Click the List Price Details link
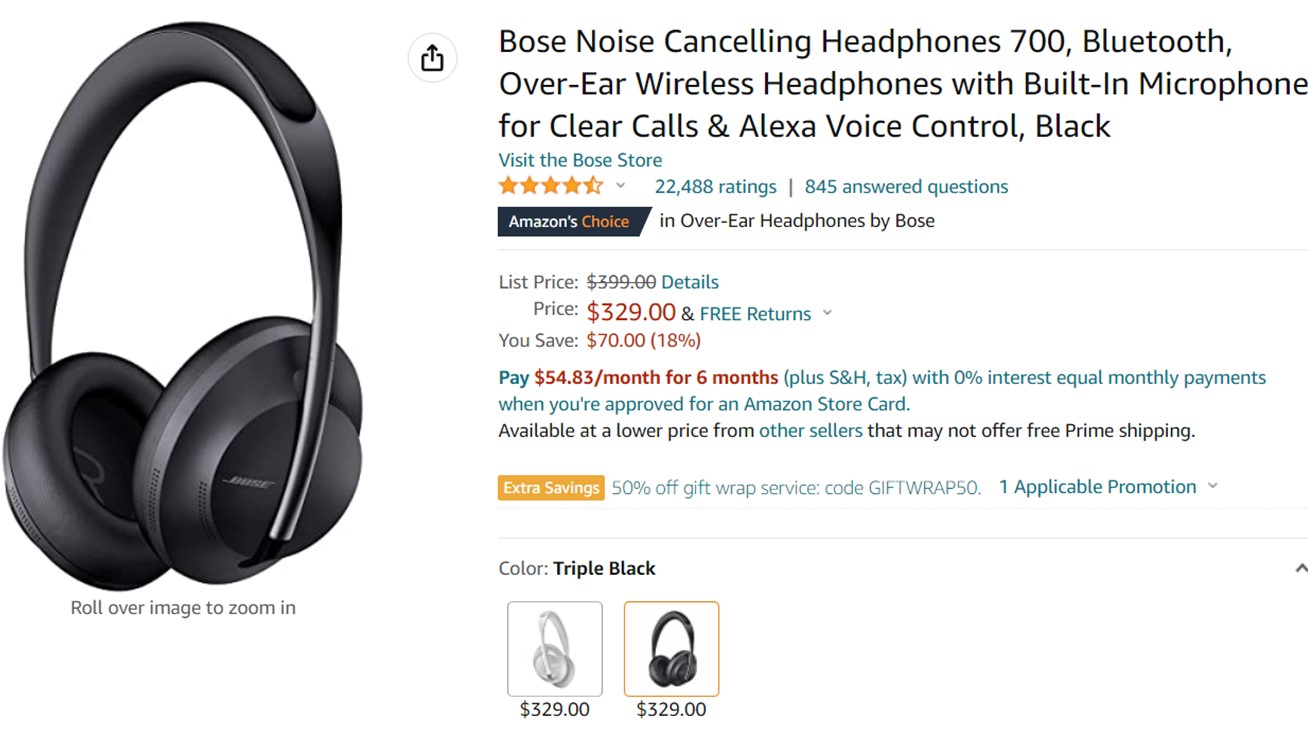This screenshot has width=1308, height=736. pyautogui.click(x=690, y=282)
